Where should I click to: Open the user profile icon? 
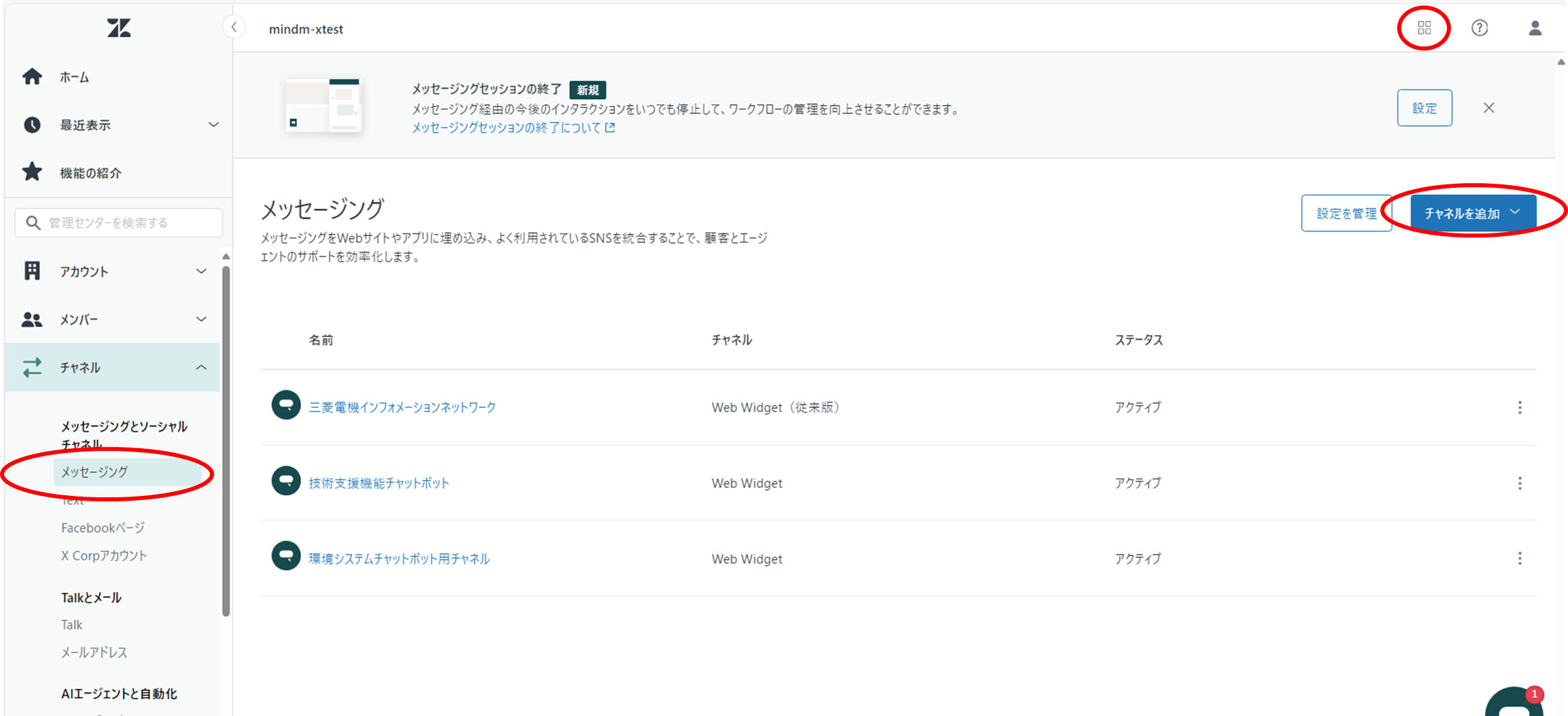click(1534, 28)
